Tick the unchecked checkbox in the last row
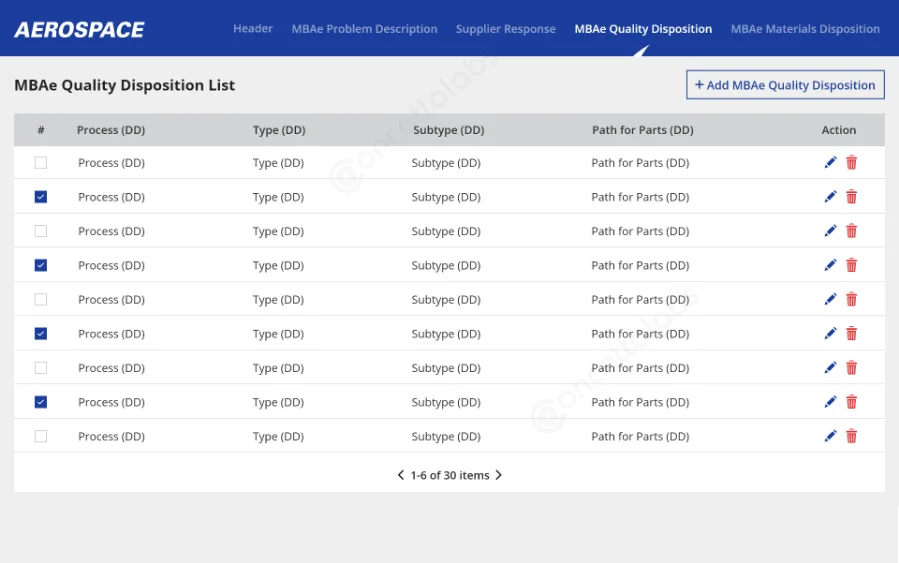This screenshot has width=899, height=563. (x=41, y=436)
